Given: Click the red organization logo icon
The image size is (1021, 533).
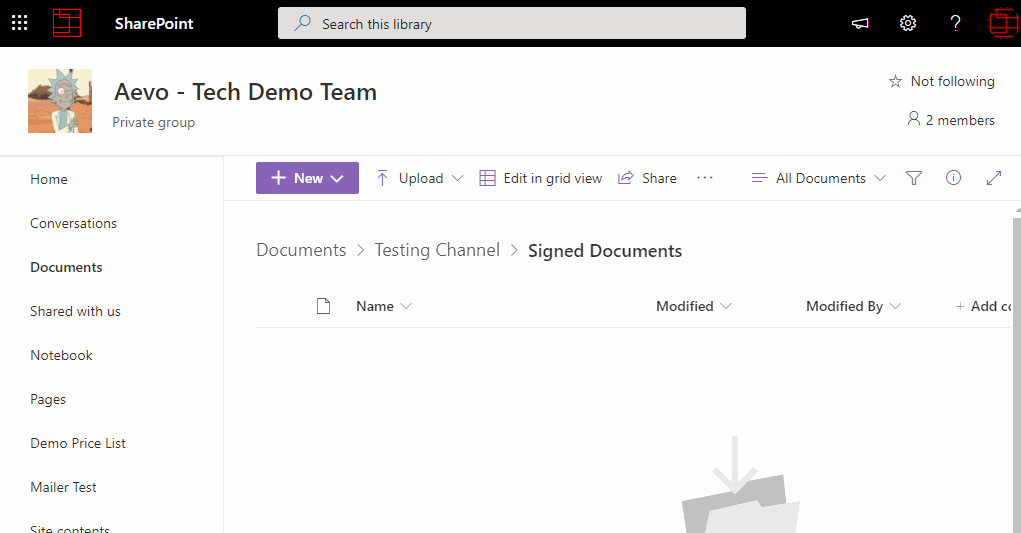Looking at the screenshot, I should 67,23.
